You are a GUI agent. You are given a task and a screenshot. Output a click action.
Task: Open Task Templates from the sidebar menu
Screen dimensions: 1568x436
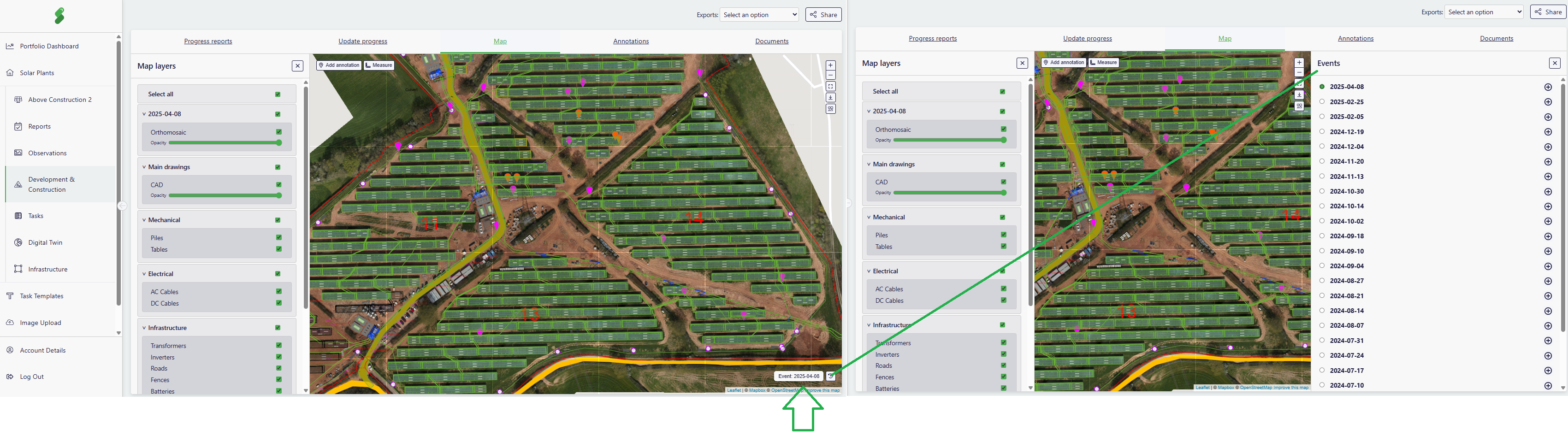[41, 296]
